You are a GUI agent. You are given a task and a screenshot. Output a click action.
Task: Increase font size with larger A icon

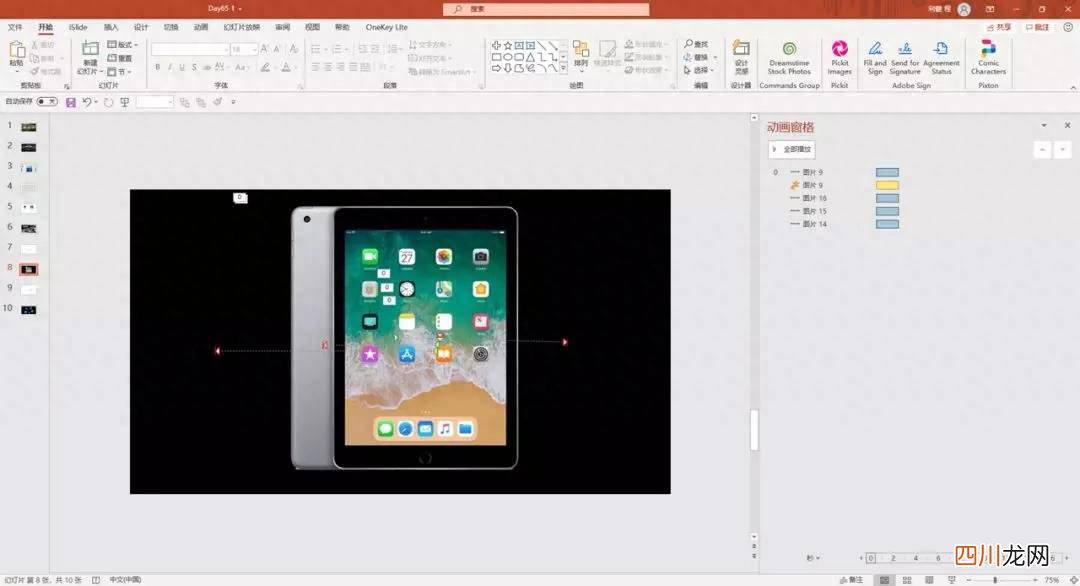click(264, 49)
